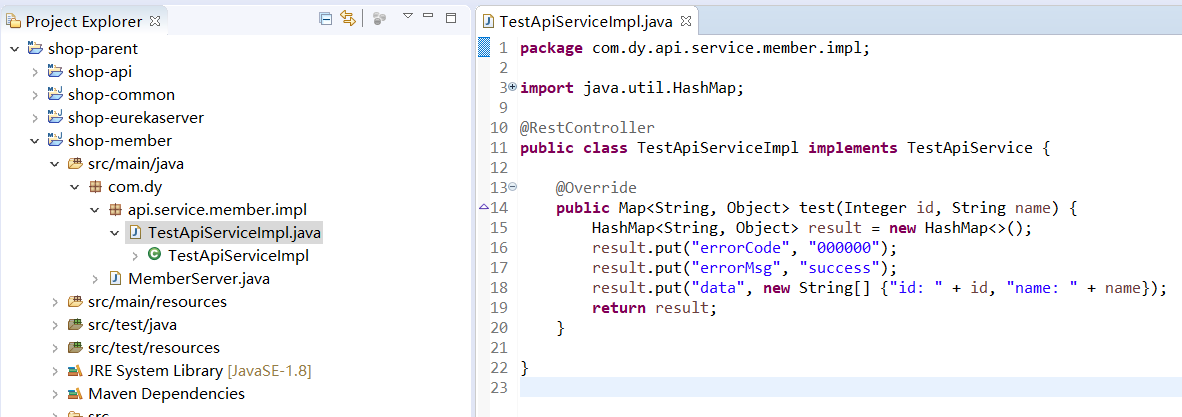Viewport: 1182px width, 417px height.
Task: Click the green class icon for TestApiServiceImpl
Action: click(x=155, y=256)
